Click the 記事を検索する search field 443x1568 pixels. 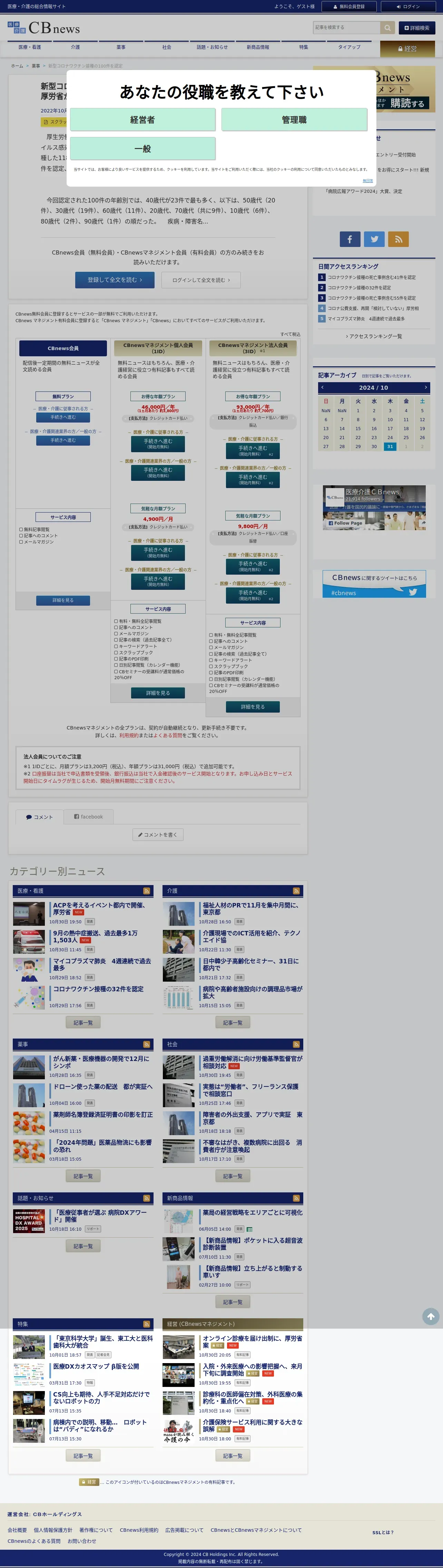(x=347, y=27)
